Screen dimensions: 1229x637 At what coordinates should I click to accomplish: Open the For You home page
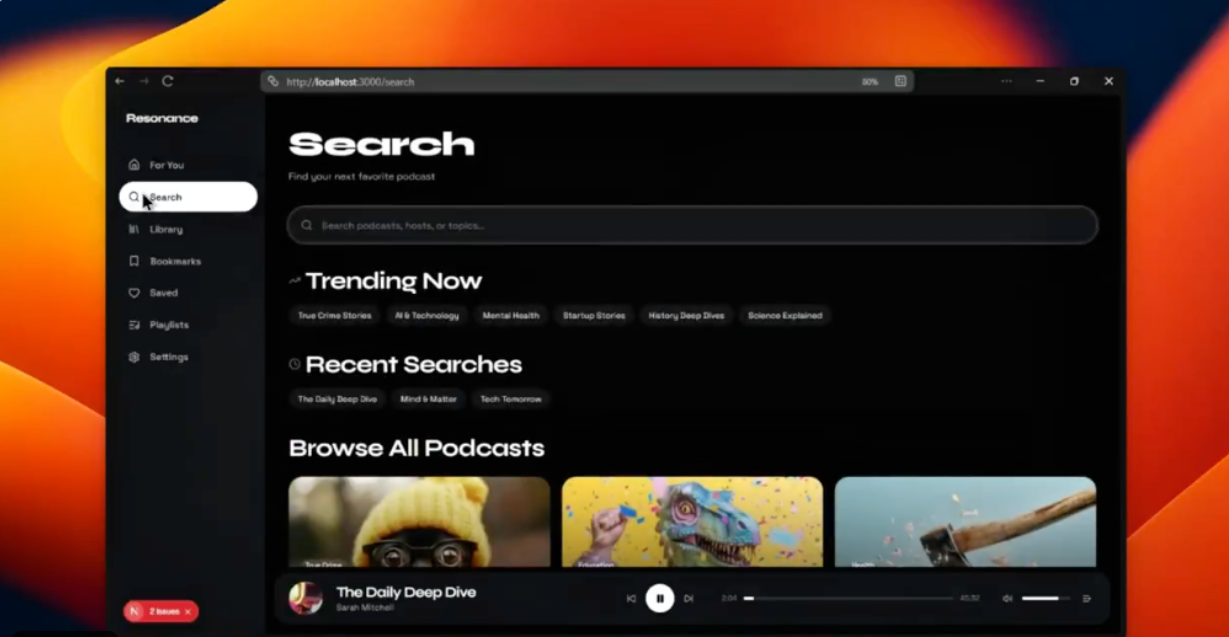pos(166,165)
